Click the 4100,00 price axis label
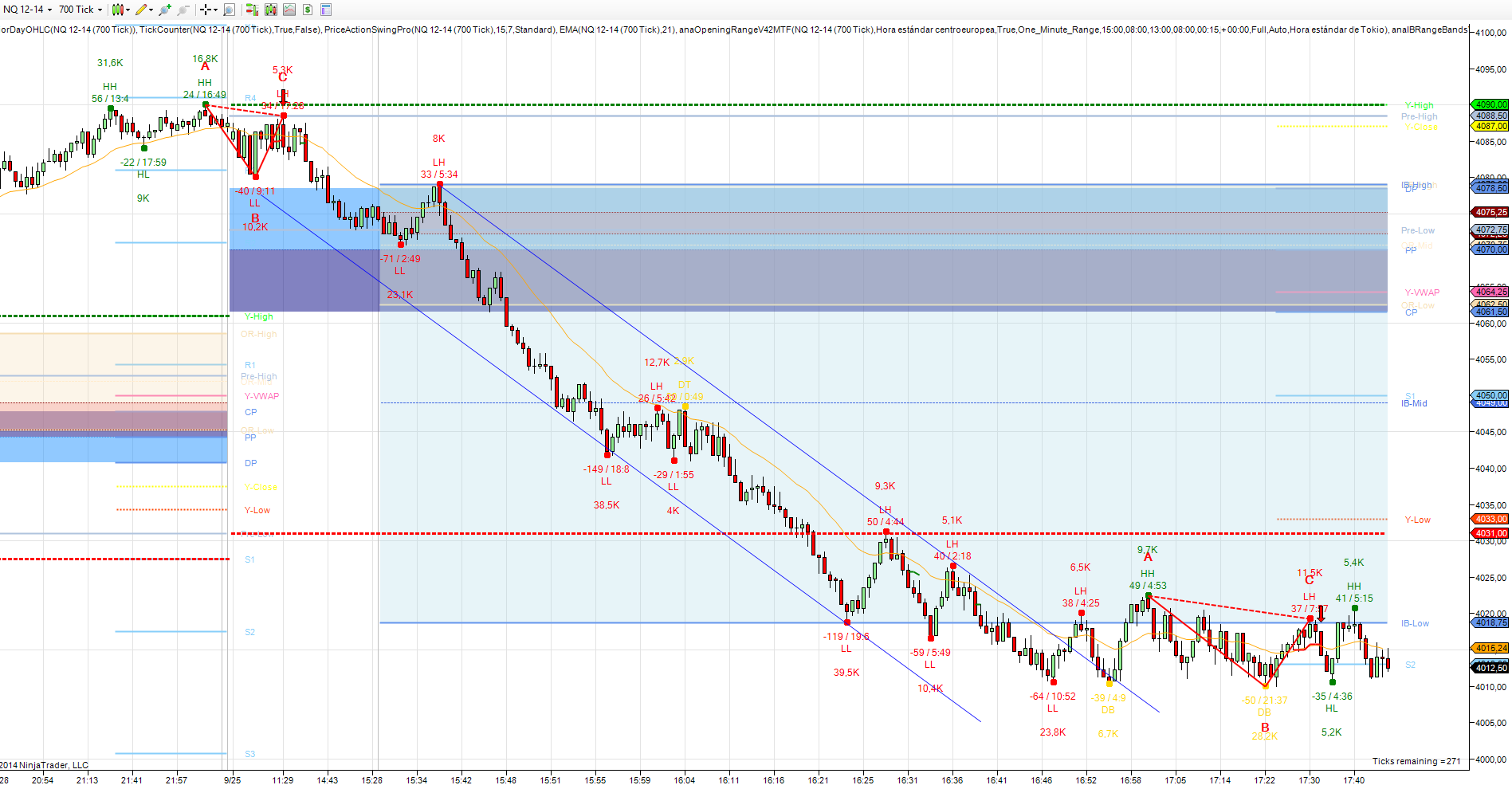 [1491, 33]
